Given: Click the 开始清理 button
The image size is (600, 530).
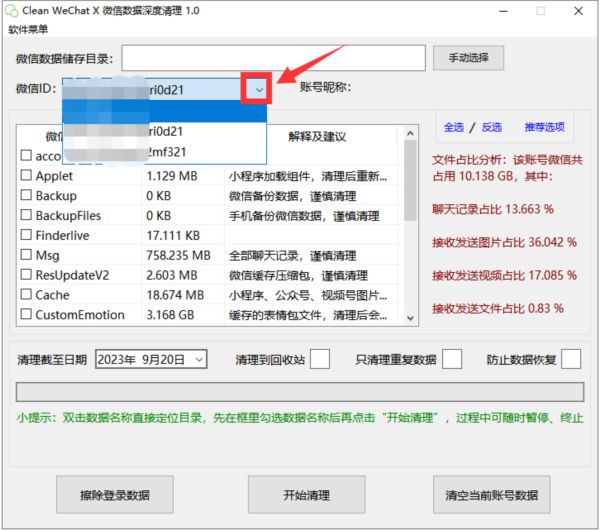Looking at the screenshot, I should pos(305,495).
